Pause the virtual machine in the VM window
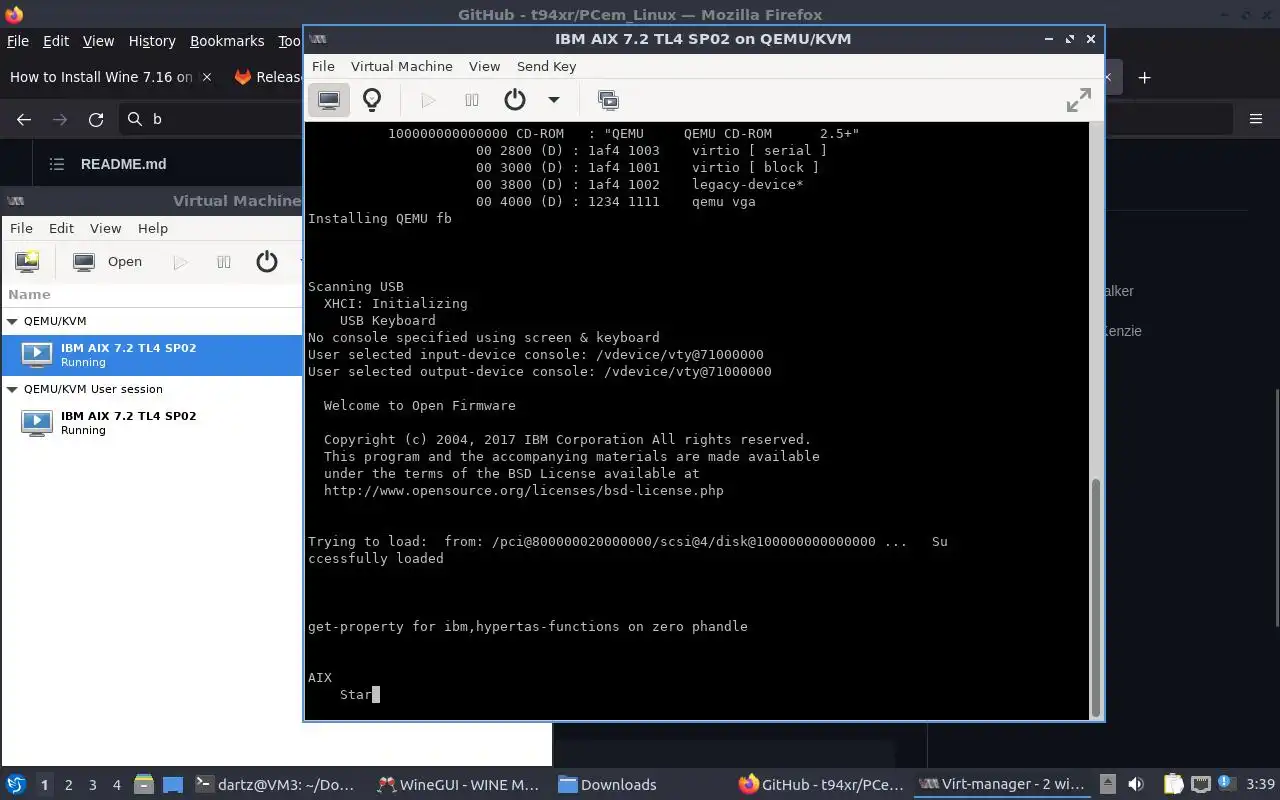This screenshot has height=800, width=1280. [x=472, y=99]
